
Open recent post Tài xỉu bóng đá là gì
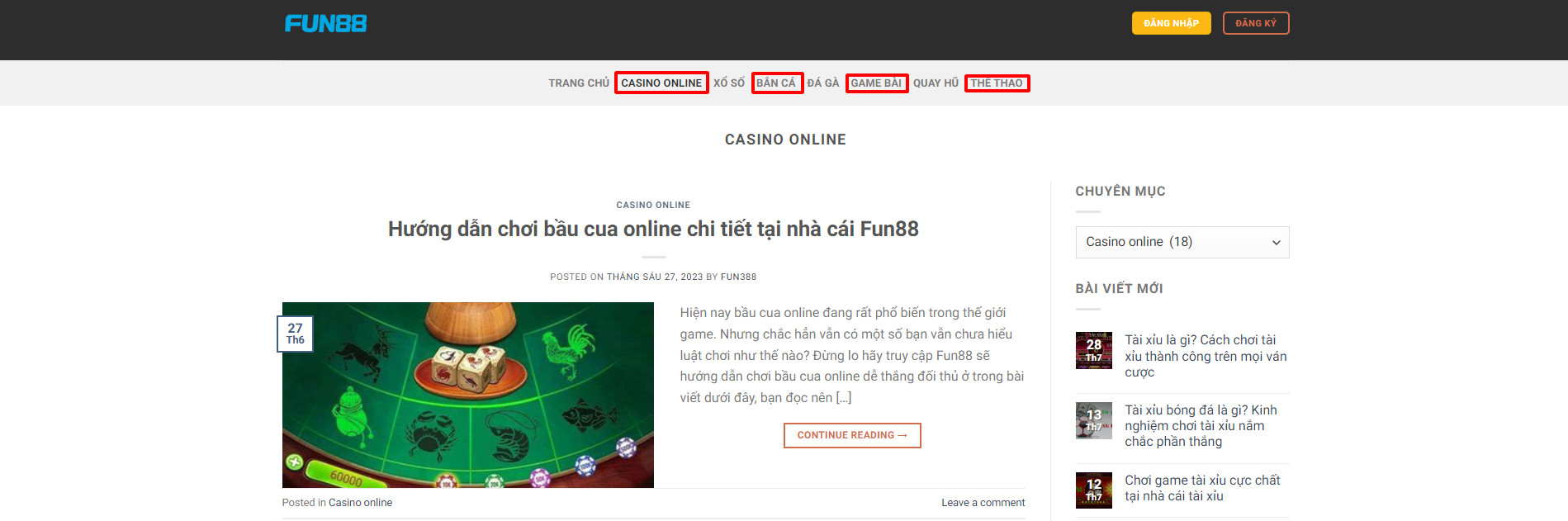click(1201, 426)
